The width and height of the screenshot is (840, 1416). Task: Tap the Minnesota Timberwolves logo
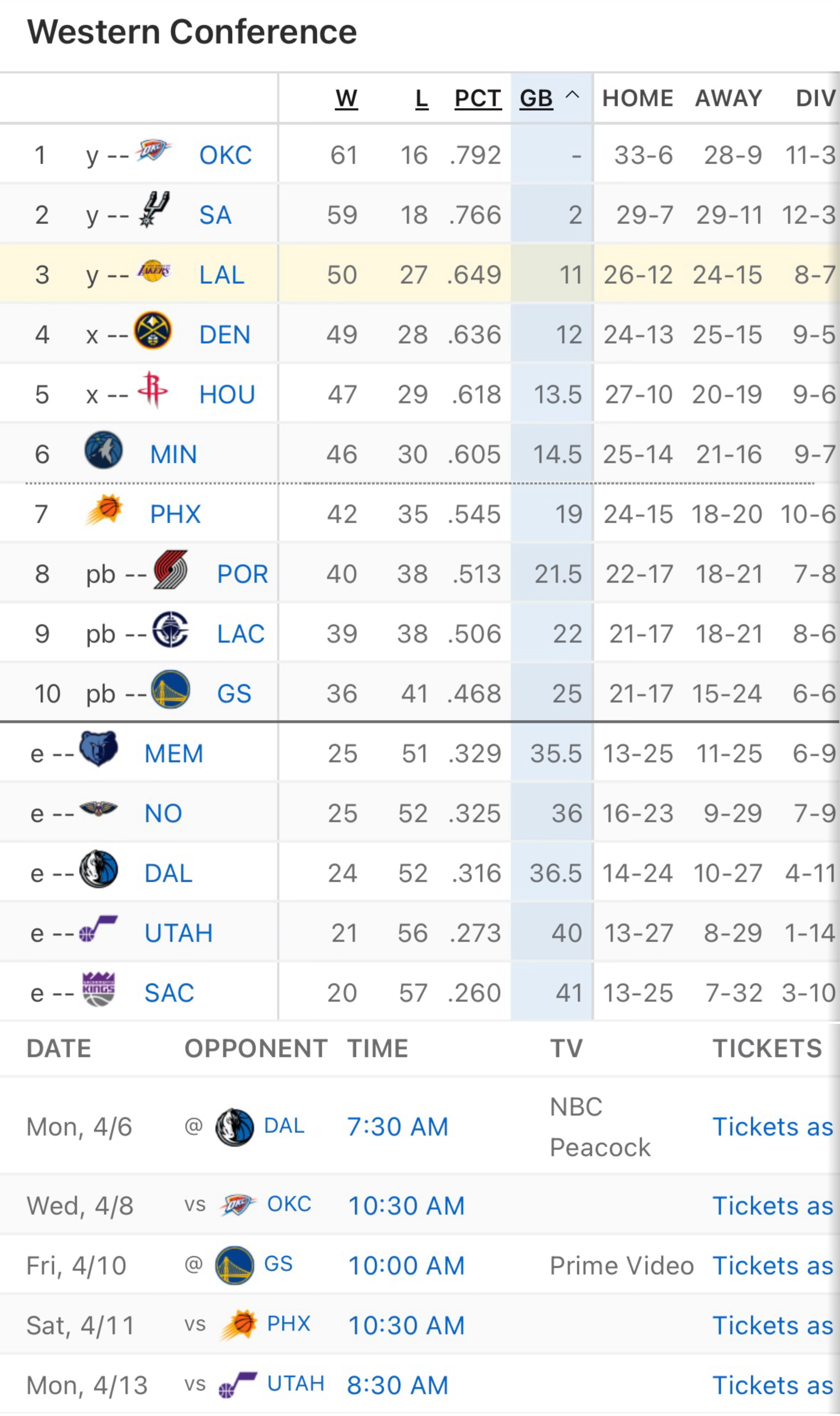pyautogui.click(x=104, y=450)
